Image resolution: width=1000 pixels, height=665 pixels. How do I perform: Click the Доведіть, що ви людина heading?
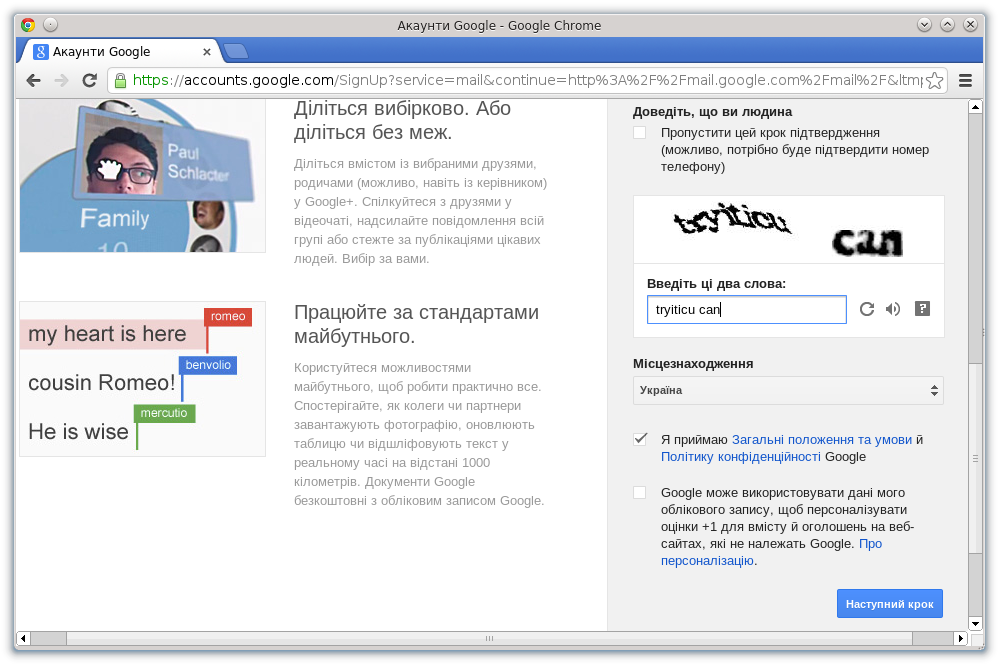(x=712, y=112)
